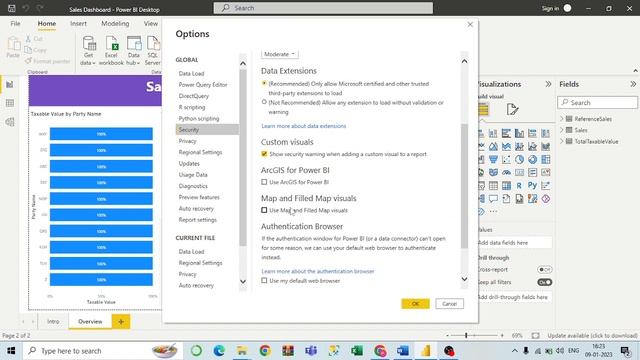Choose the Filled map visual icon

(x=493, y=172)
